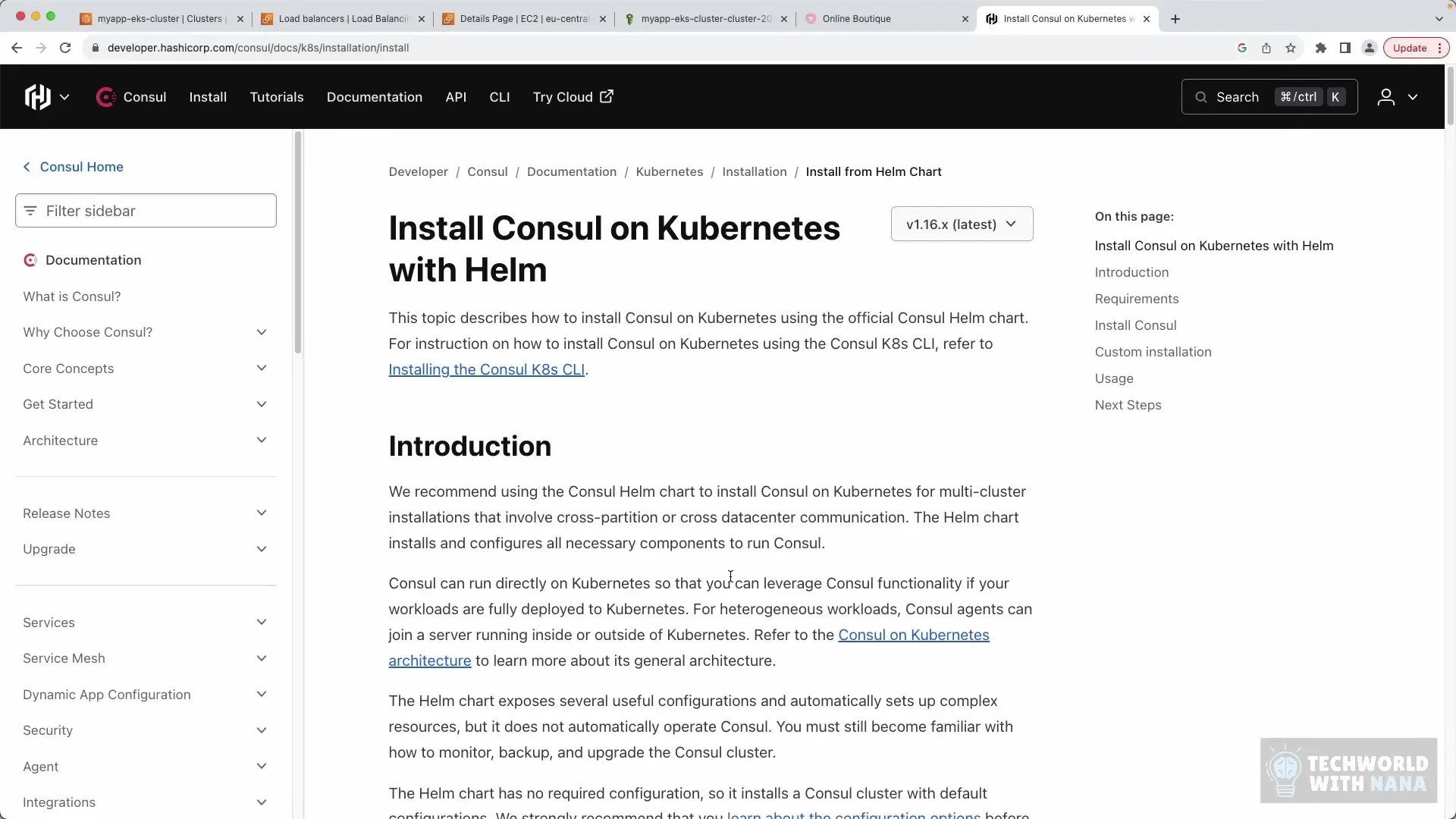Reload the page

[x=65, y=48]
